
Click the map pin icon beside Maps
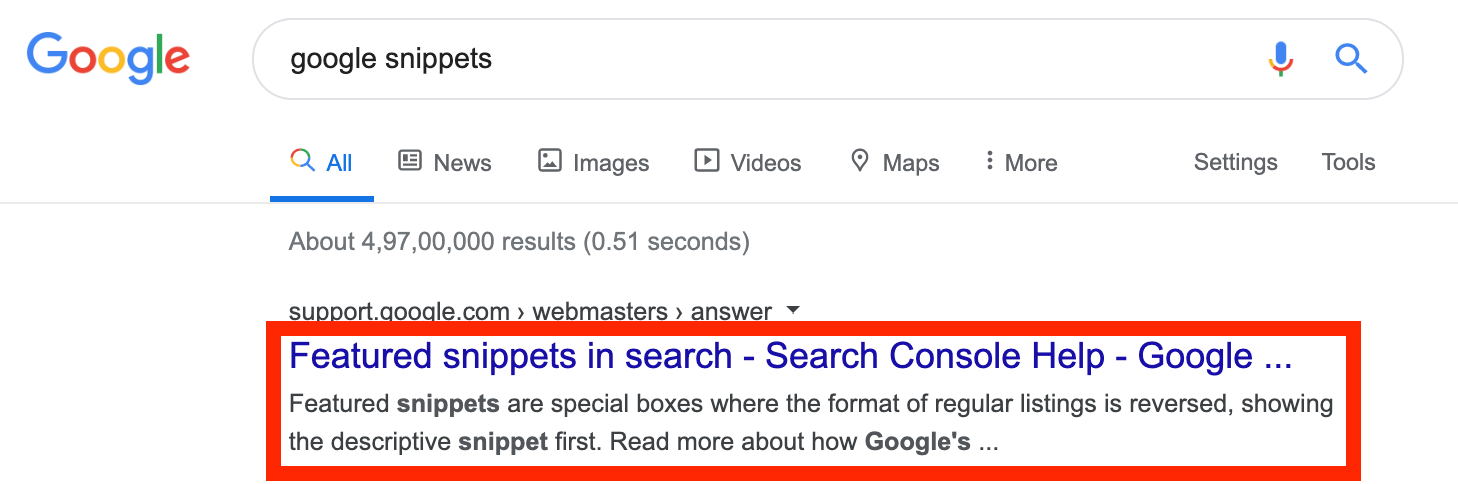pyautogui.click(x=859, y=161)
